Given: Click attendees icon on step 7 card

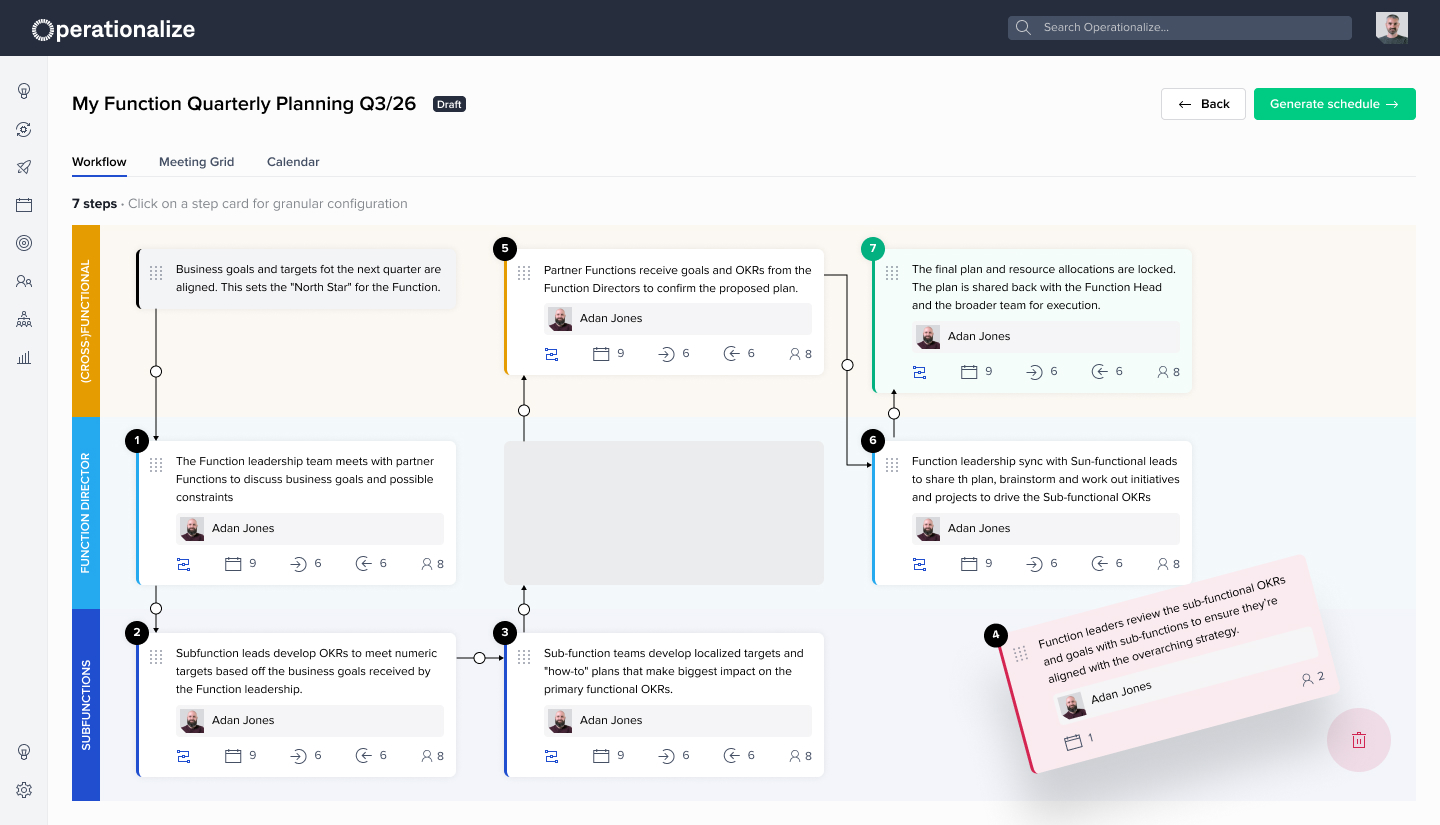Looking at the screenshot, I should click(1163, 372).
